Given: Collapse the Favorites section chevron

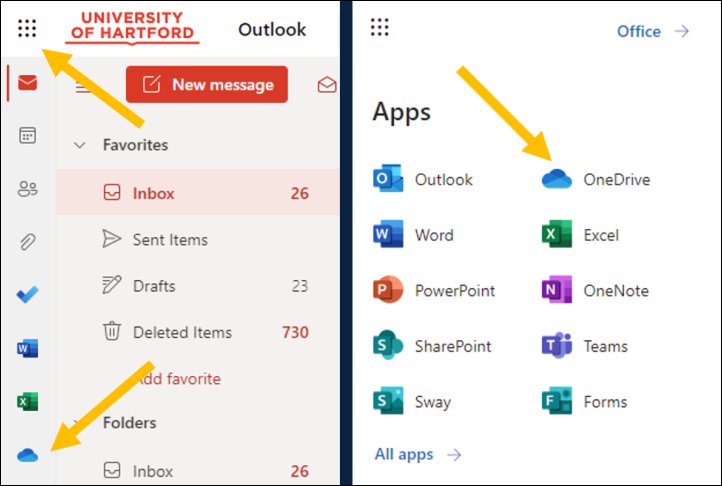Looking at the screenshot, I should (80, 145).
